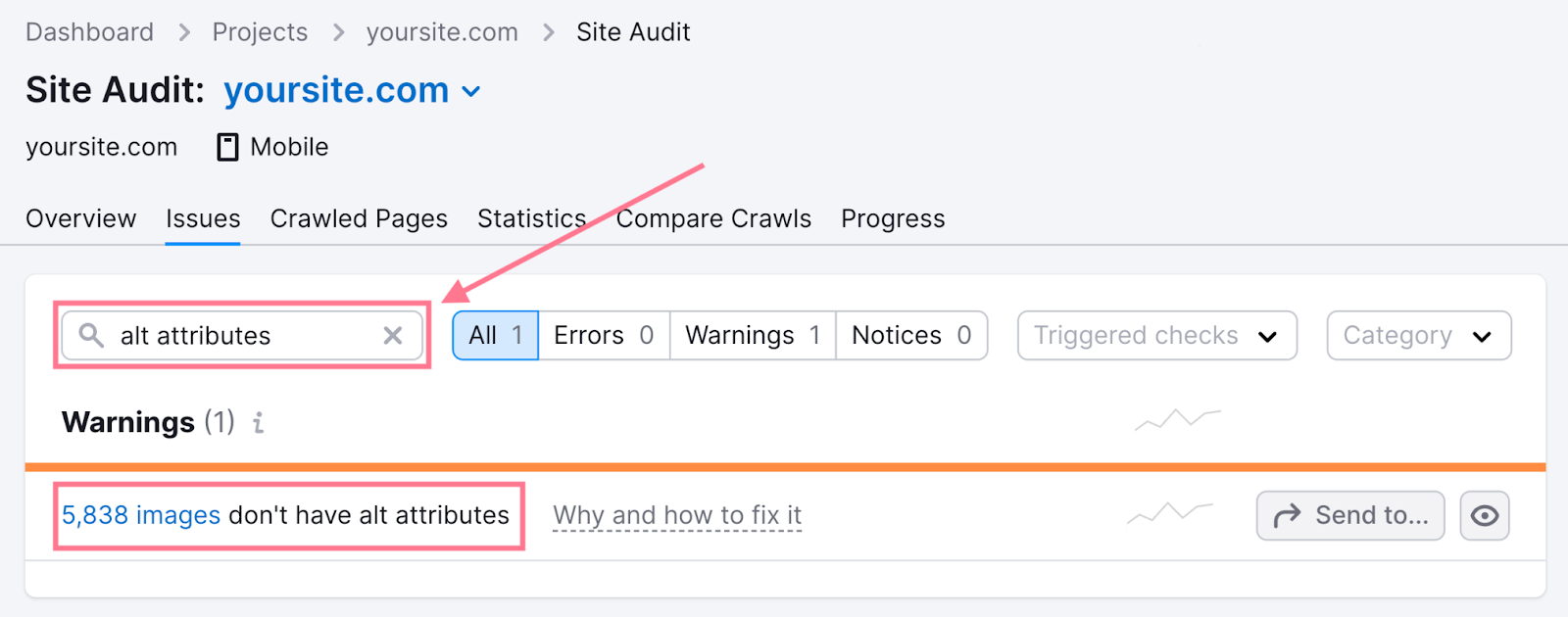This screenshot has width=1568, height=617.
Task: Clear the search with the X icon
Action: click(x=393, y=336)
